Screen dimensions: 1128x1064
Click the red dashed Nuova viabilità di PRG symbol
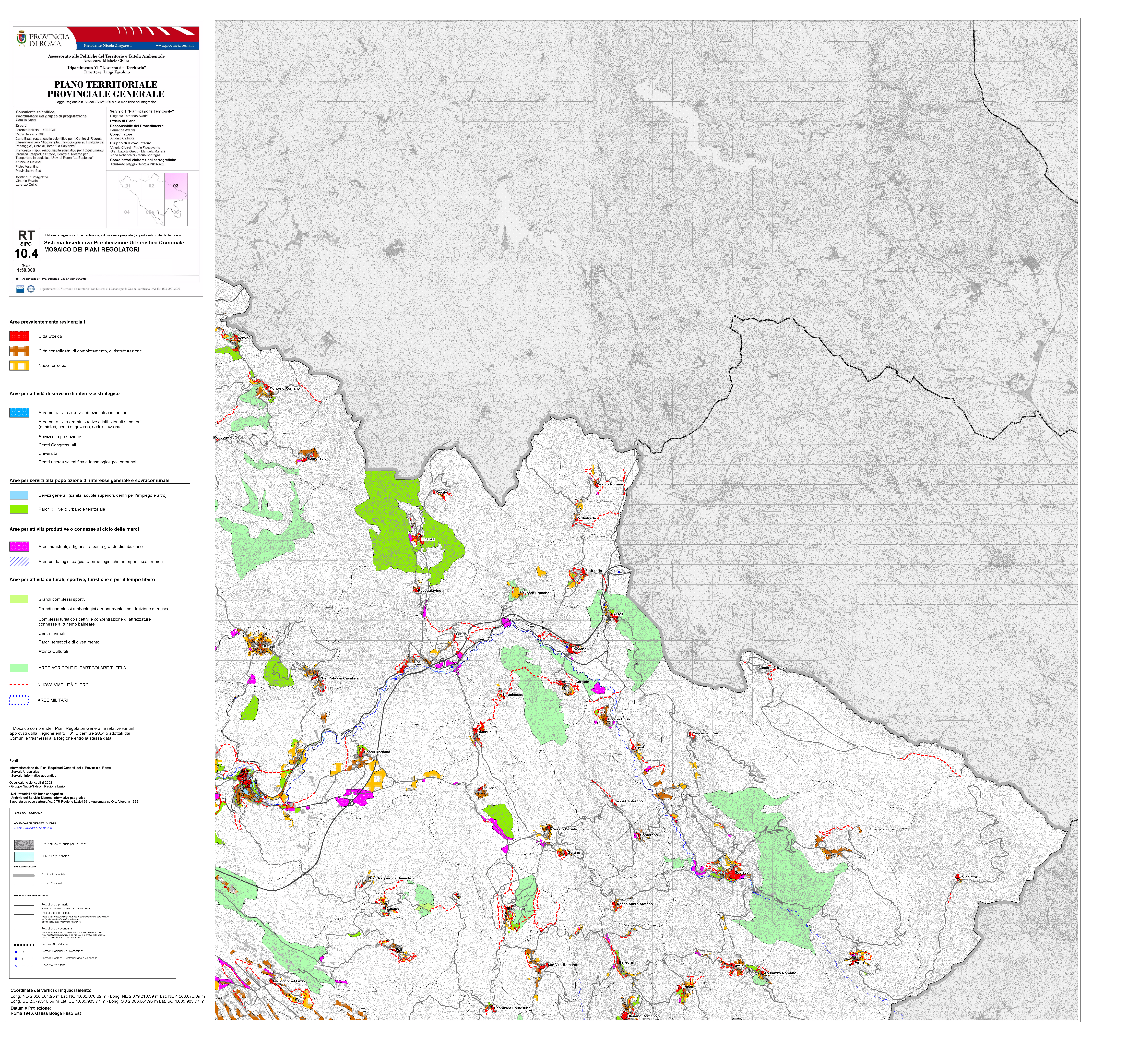tap(19, 685)
